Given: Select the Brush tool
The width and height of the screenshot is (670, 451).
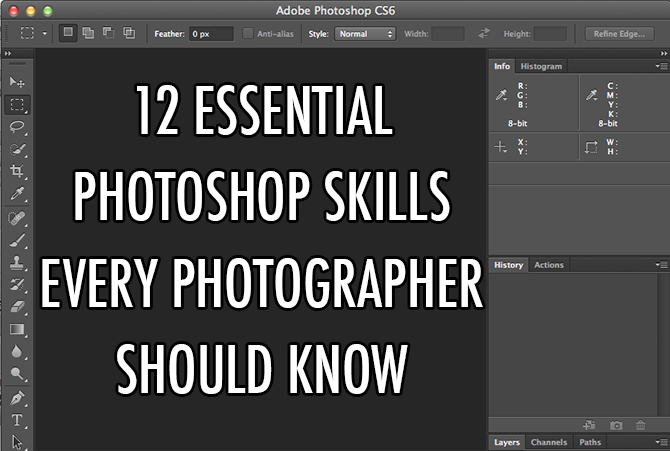Looking at the screenshot, I should [x=17, y=241].
